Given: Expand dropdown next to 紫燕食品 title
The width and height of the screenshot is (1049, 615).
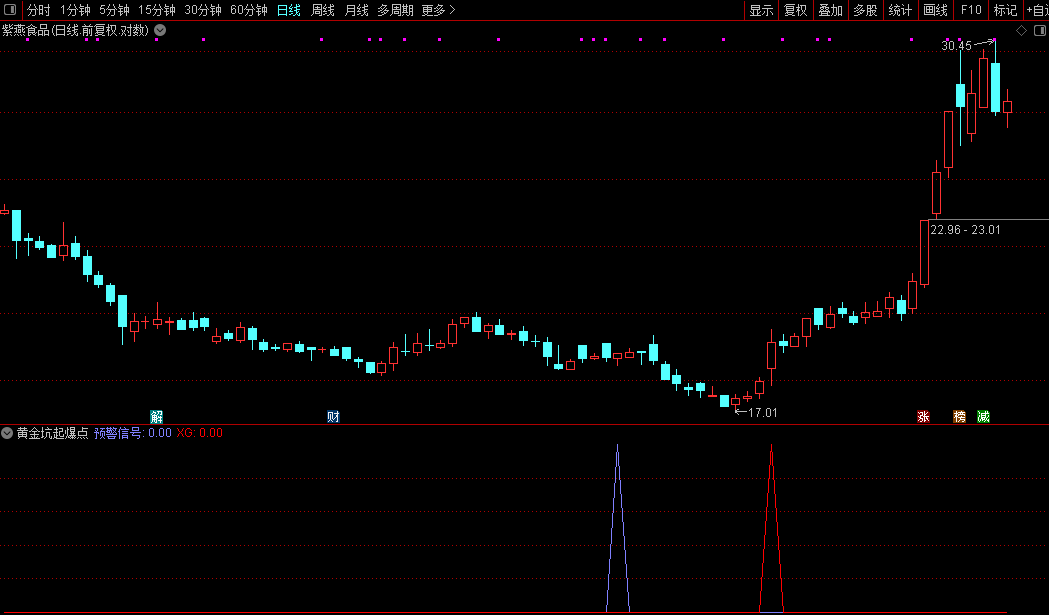Looking at the screenshot, I should 160,30.
